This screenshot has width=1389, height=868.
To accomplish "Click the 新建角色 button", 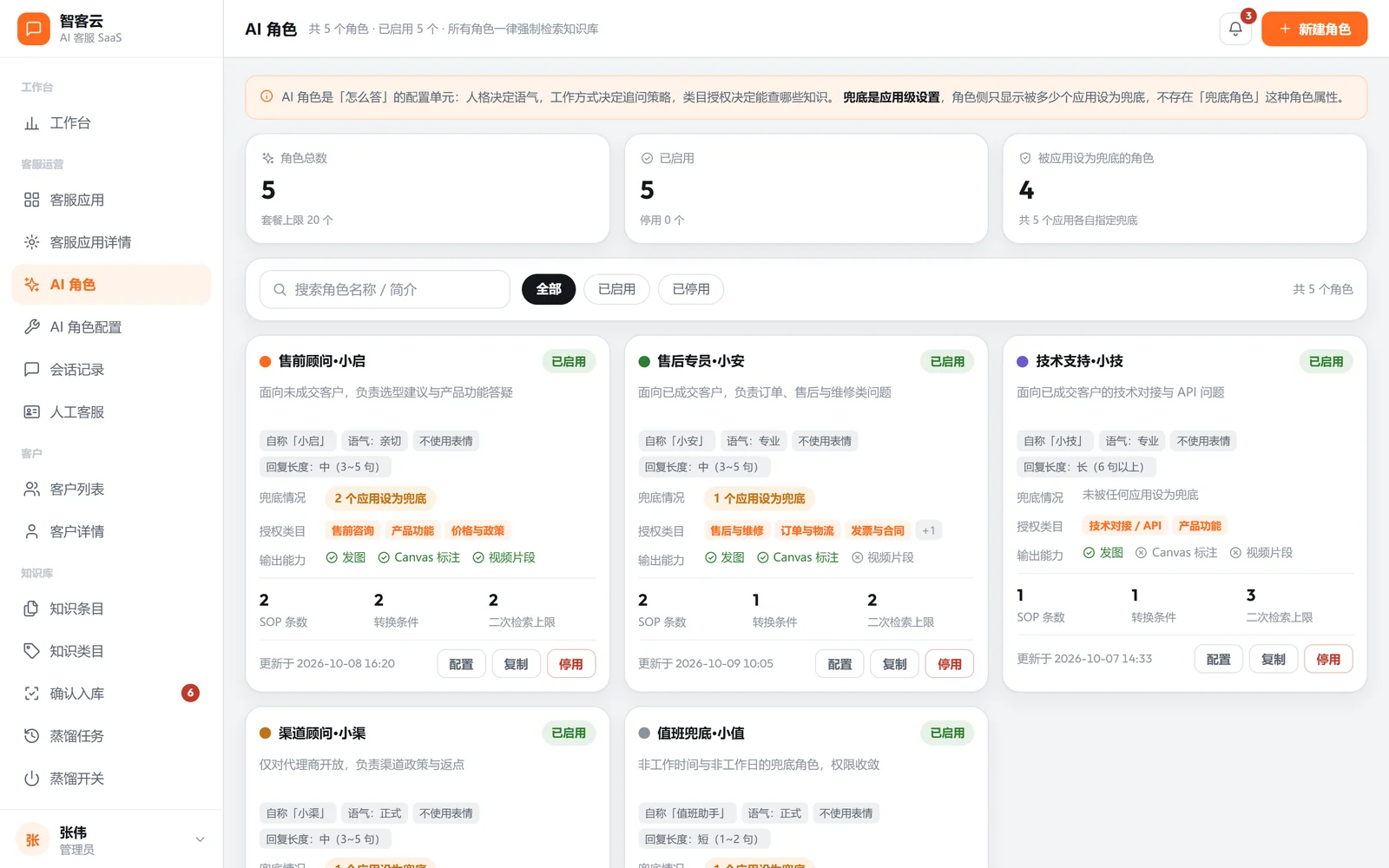I will (1314, 29).
